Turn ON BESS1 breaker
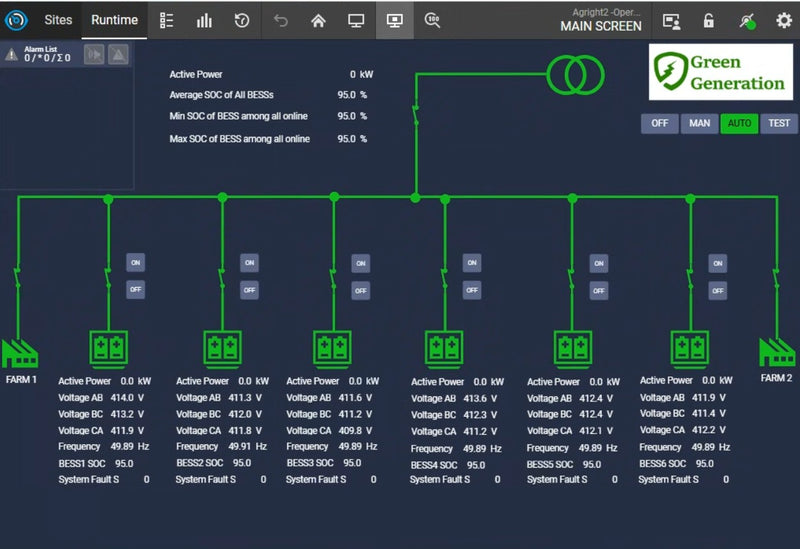Viewport: 800px width, 549px height. click(136, 263)
